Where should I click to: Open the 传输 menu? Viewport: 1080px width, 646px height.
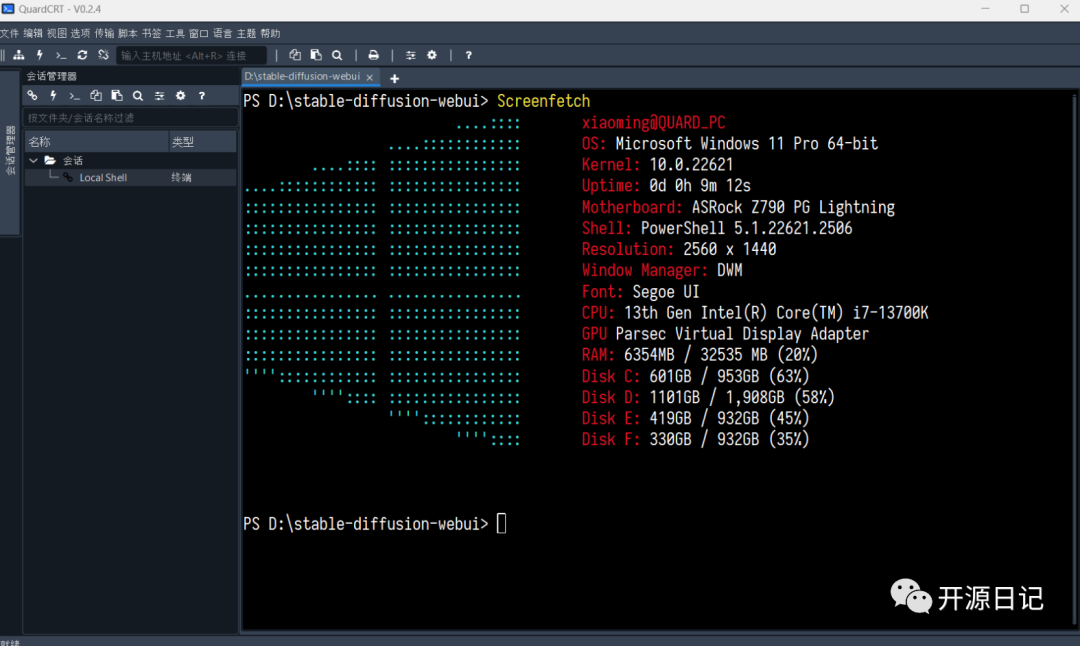[104, 33]
